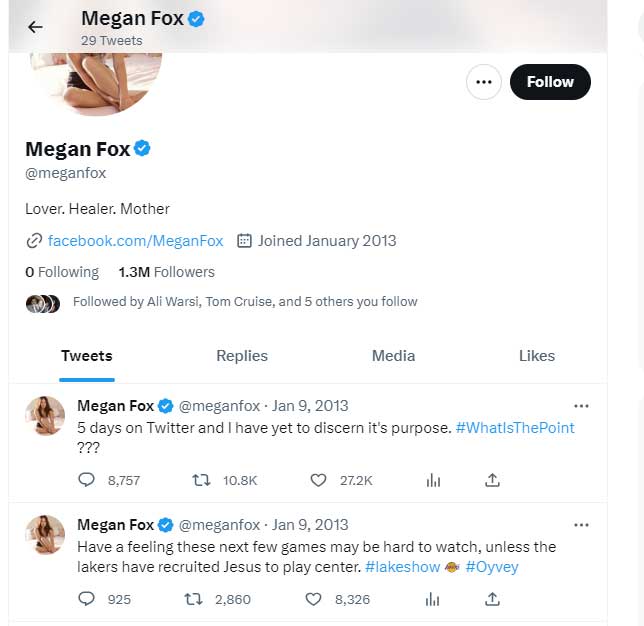Click the #WhatIsThePoint hashtag

tap(515, 427)
